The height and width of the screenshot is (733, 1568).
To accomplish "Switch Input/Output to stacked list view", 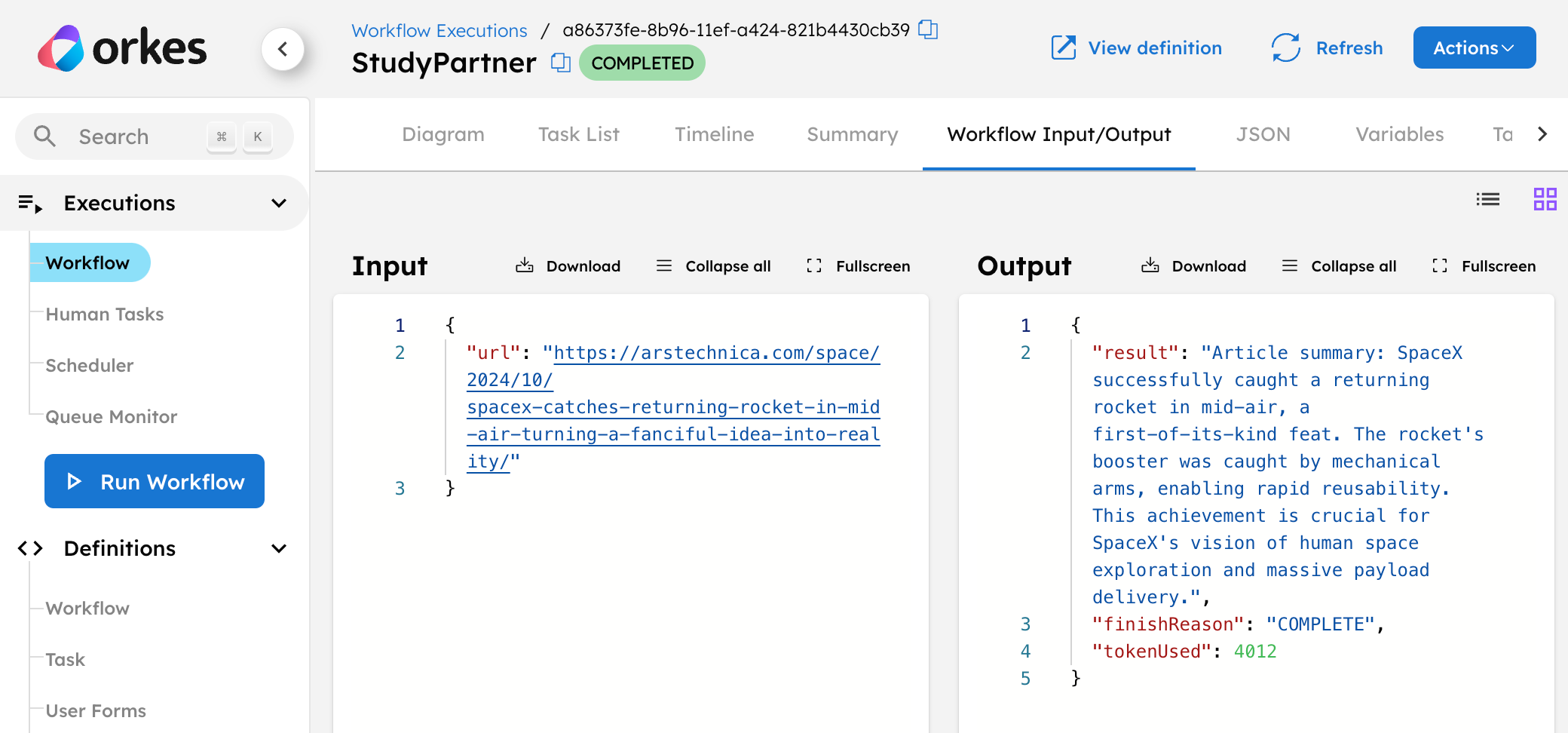I will coord(1487,199).
